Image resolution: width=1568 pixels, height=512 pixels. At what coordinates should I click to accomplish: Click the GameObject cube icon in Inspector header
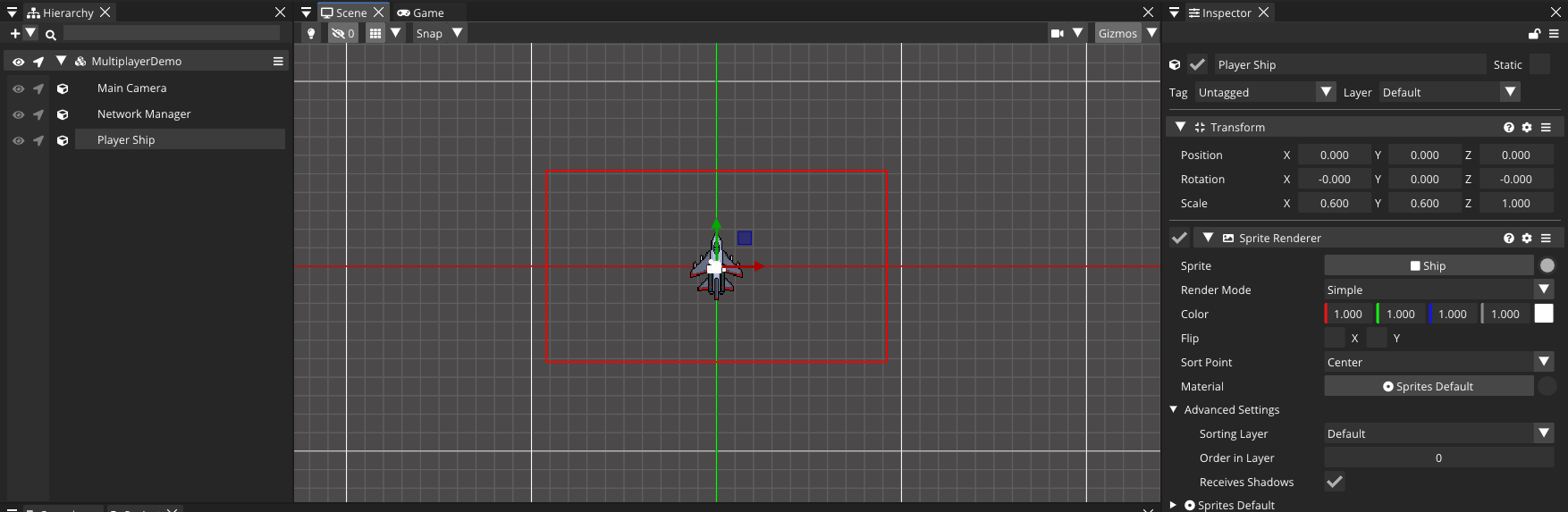coord(1175,64)
